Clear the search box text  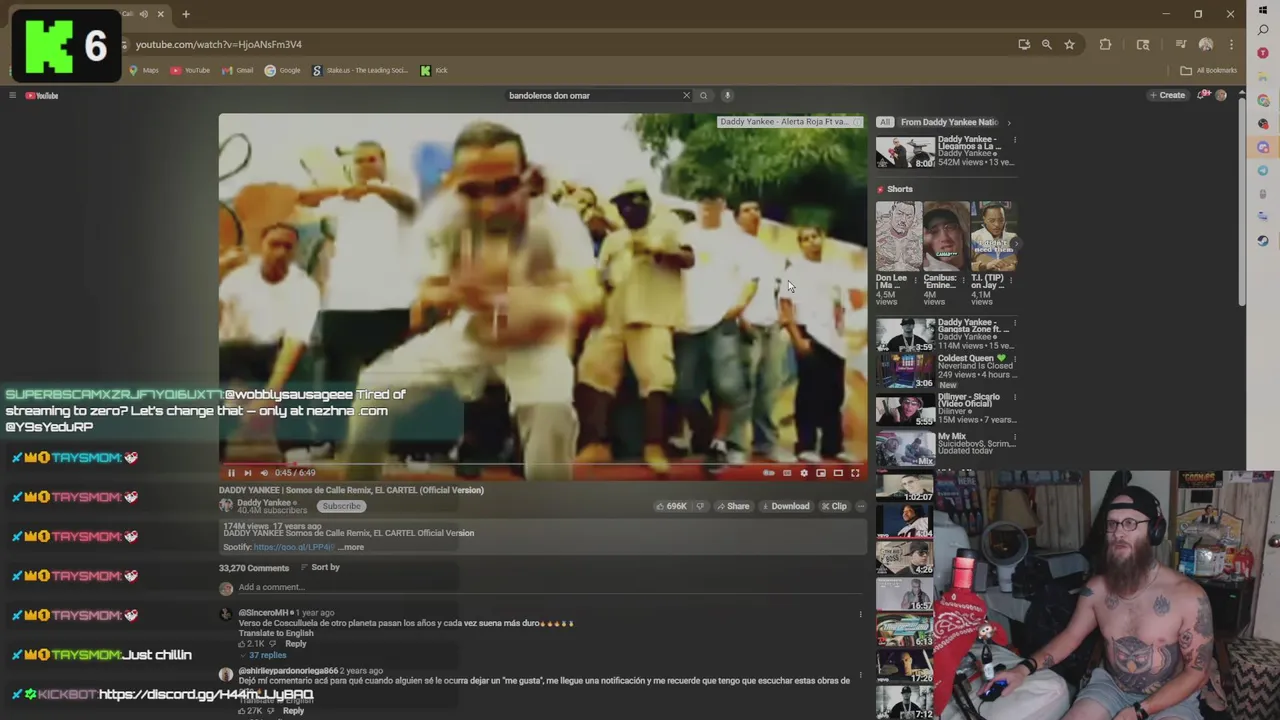pos(686,95)
